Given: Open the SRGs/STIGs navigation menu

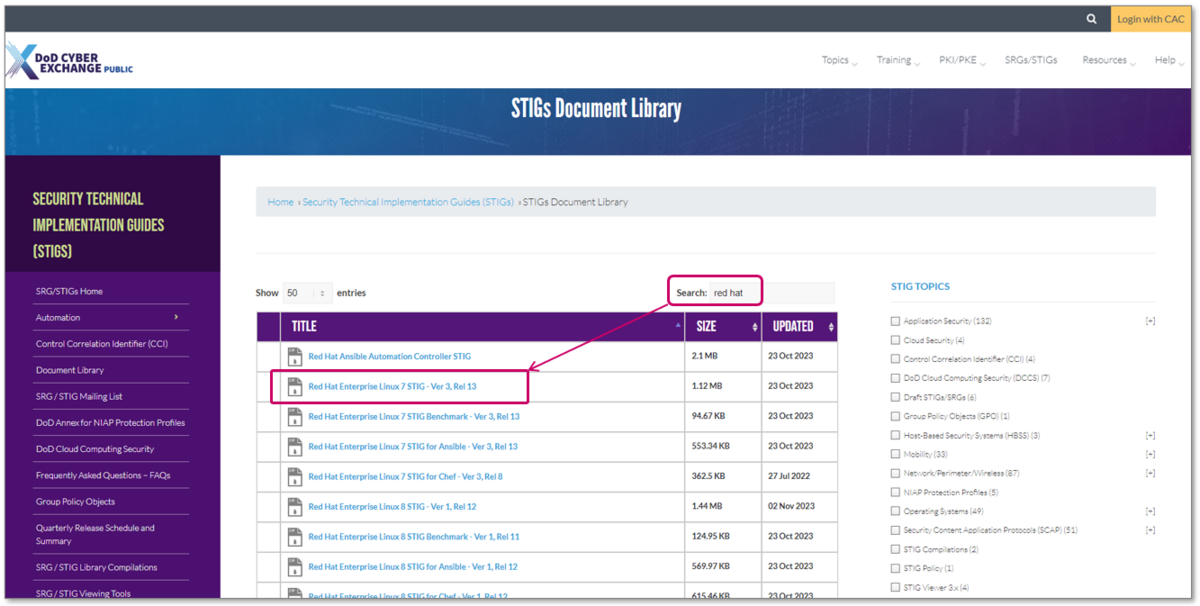Looking at the screenshot, I should click(1031, 60).
